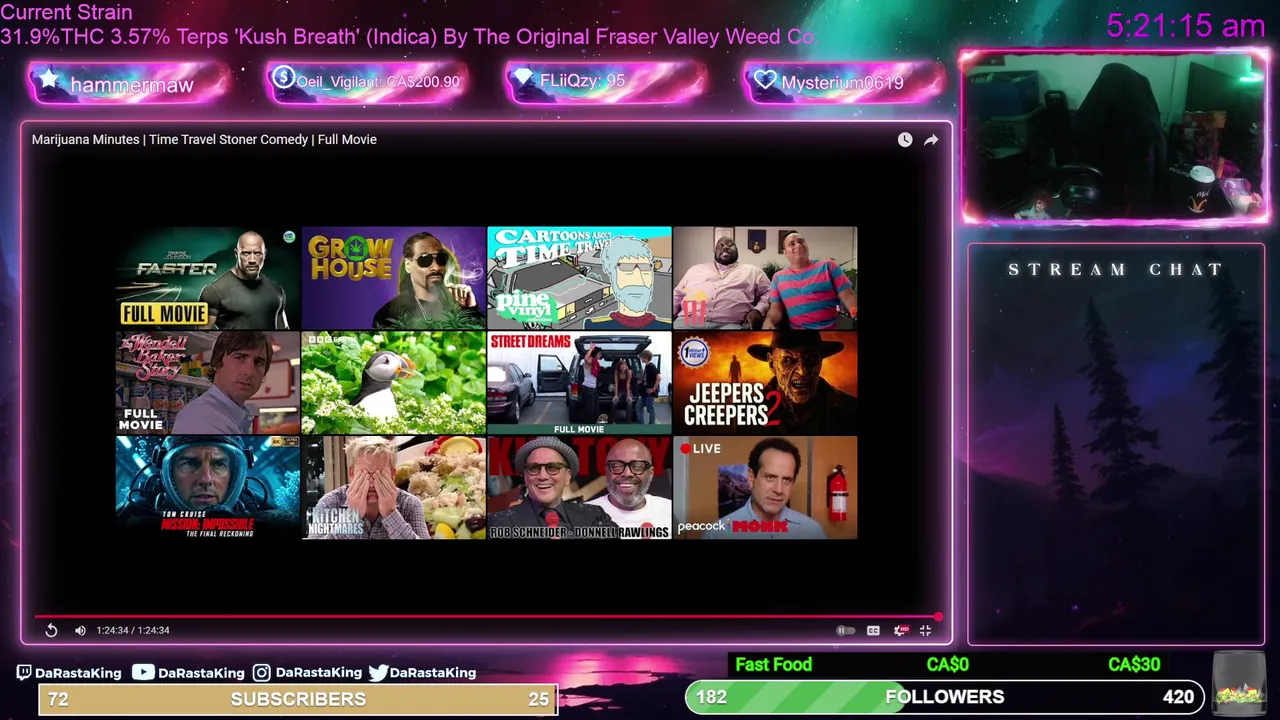Viewport: 1280px width, 720px height.
Task: Open the two men with popcorn thumbnail
Action: pyautogui.click(x=765, y=277)
